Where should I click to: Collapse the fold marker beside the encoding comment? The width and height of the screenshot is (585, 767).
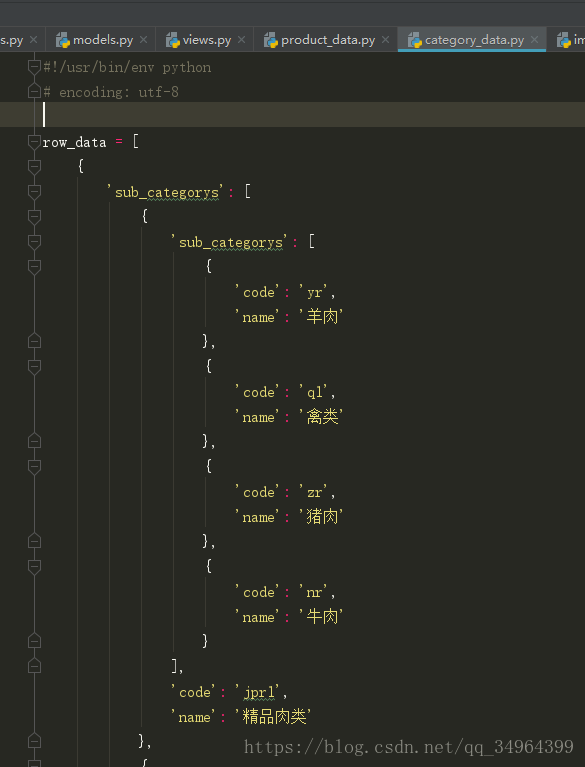click(x=34, y=91)
